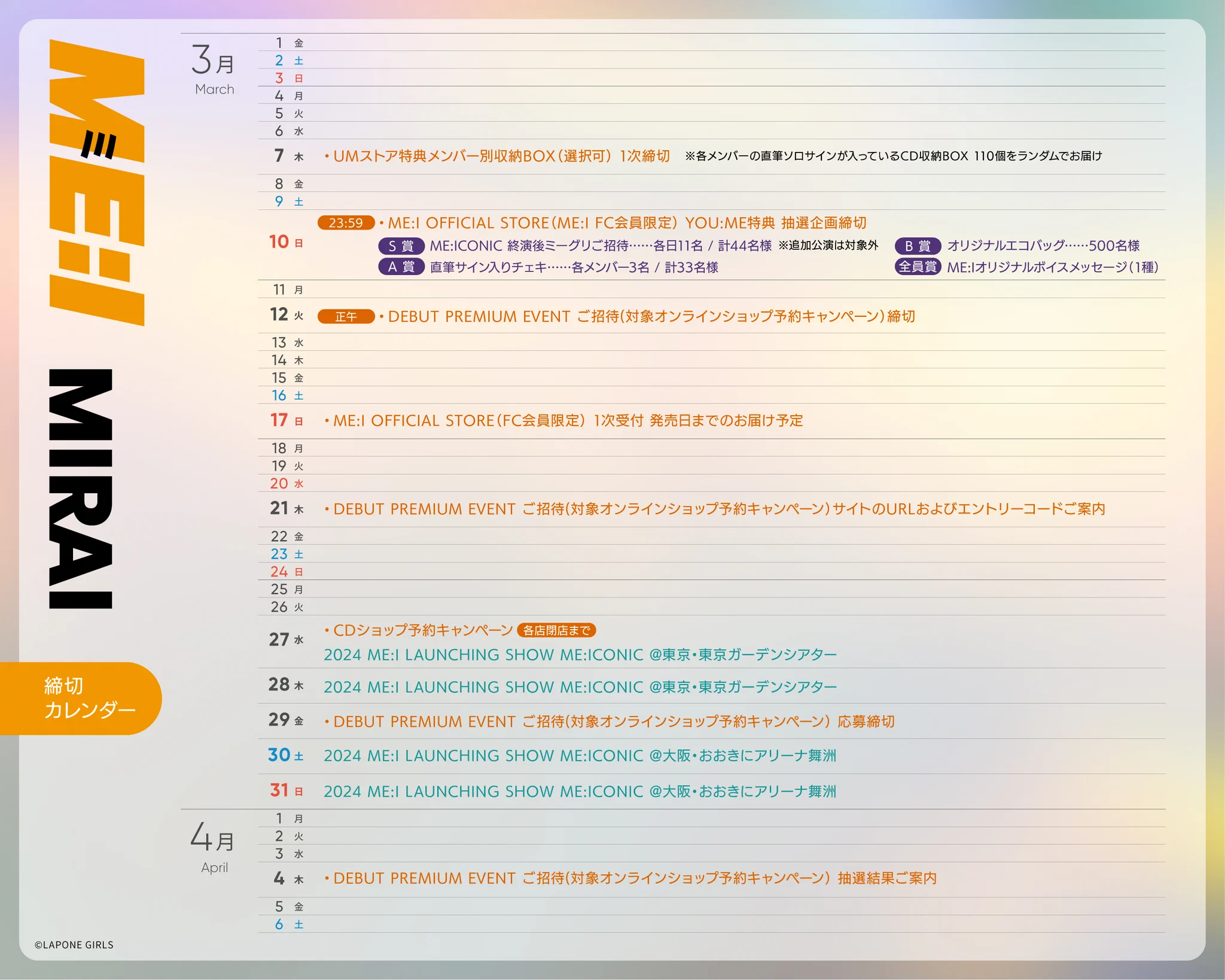Click the March 28 東京ガーデンシアター show
This screenshot has width=1225, height=980.
[x=580, y=687]
